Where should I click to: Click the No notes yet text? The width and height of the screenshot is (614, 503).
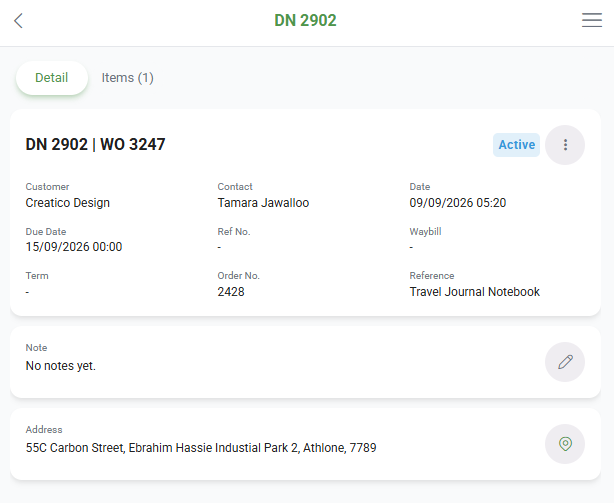(61, 366)
